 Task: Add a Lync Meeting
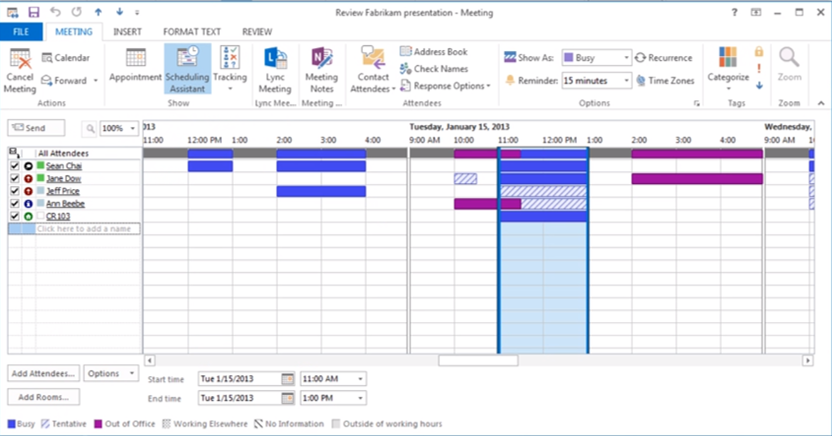pos(275,69)
